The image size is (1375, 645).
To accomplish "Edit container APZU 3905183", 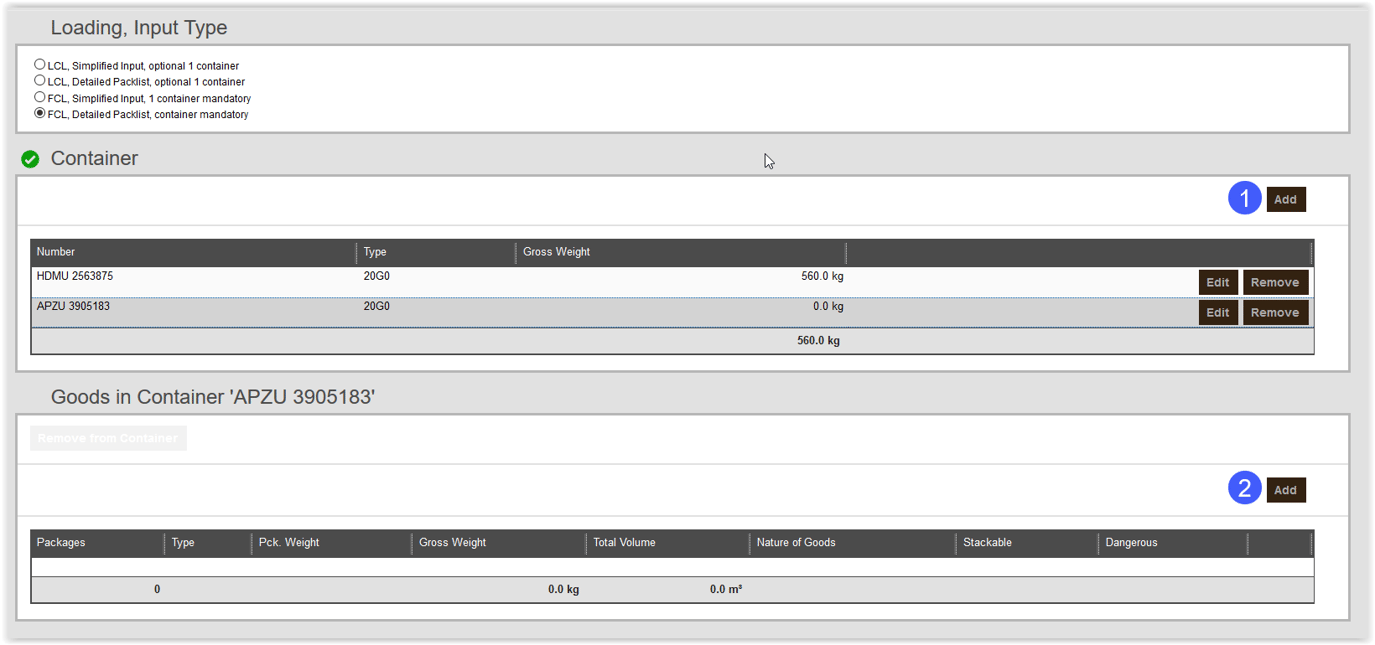I will (1217, 313).
